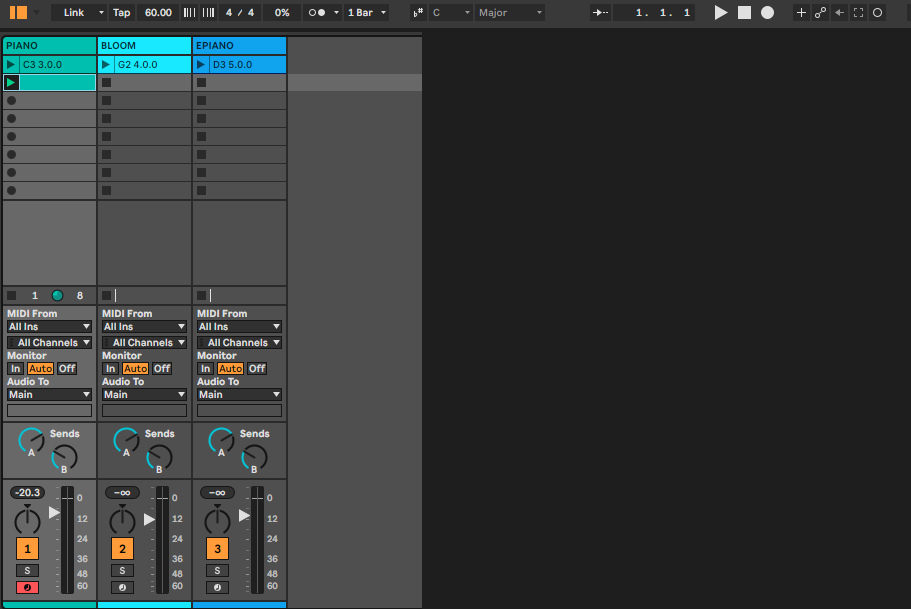Click the arrangement position 1. 1. 1 field
The width and height of the screenshot is (911, 609).
(x=654, y=12)
